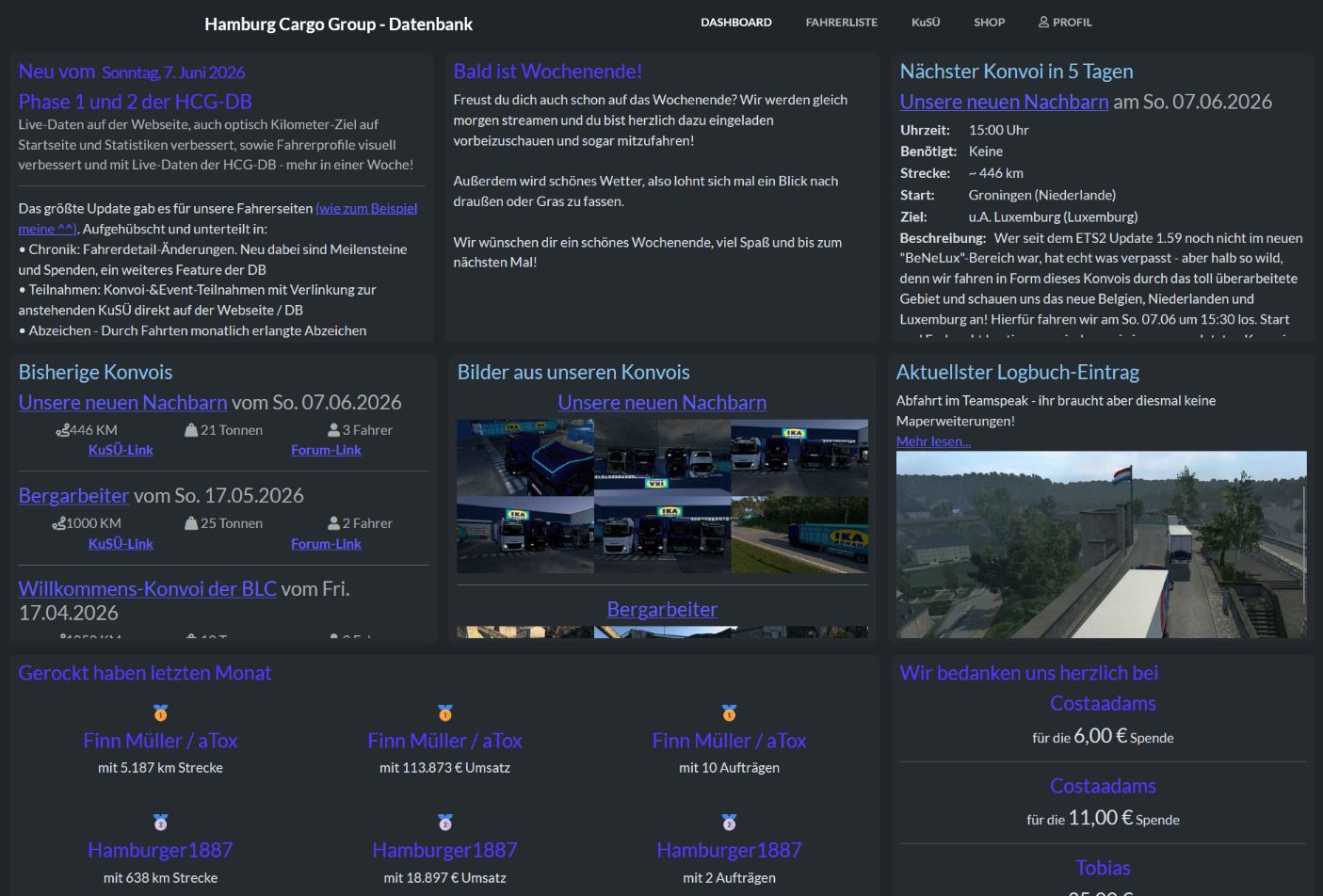Click the weight icon next to 21 Tonnen
Image resolution: width=1323 pixels, height=896 pixels.
[x=191, y=430]
